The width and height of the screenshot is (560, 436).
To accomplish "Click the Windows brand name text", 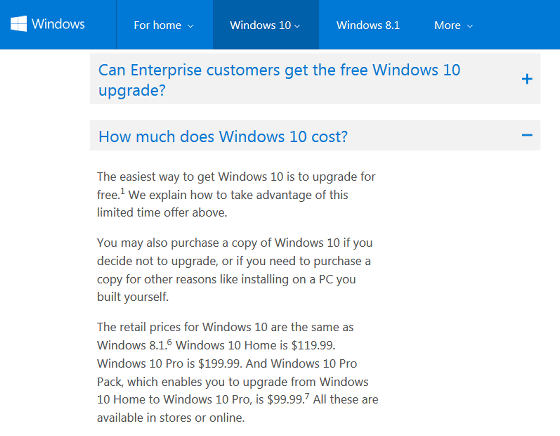I will (x=58, y=24).
